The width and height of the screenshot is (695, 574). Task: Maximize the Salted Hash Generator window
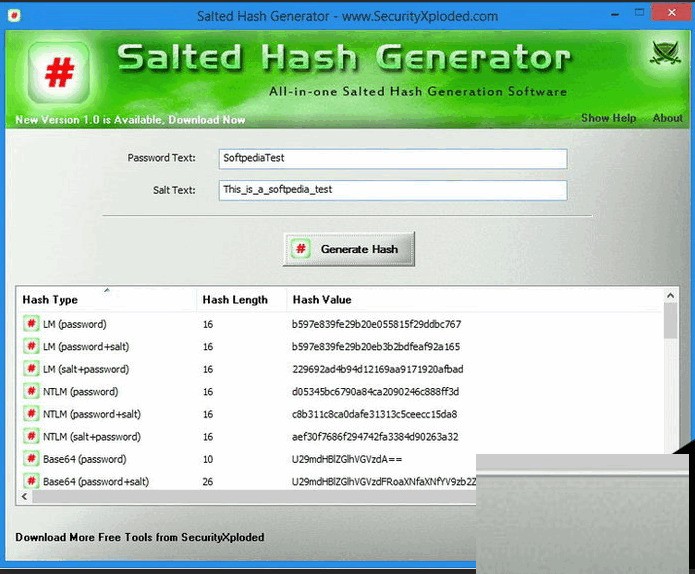click(x=640, y=13)
